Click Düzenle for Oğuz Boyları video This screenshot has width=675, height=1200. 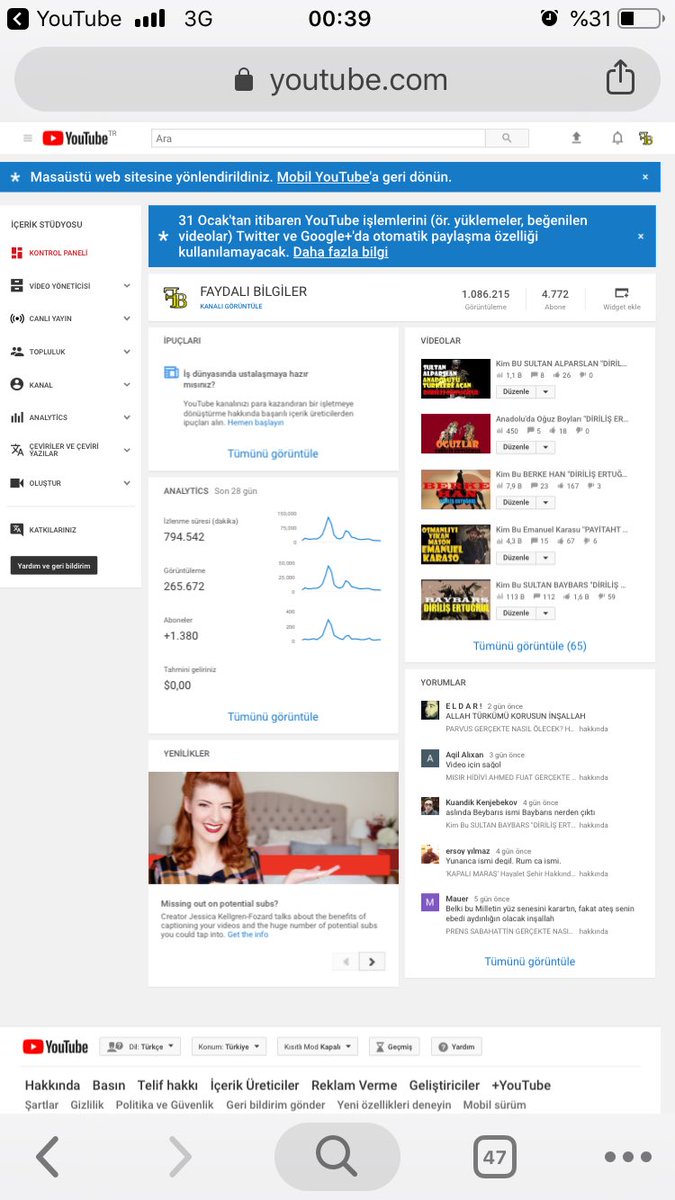click(516, 447)
